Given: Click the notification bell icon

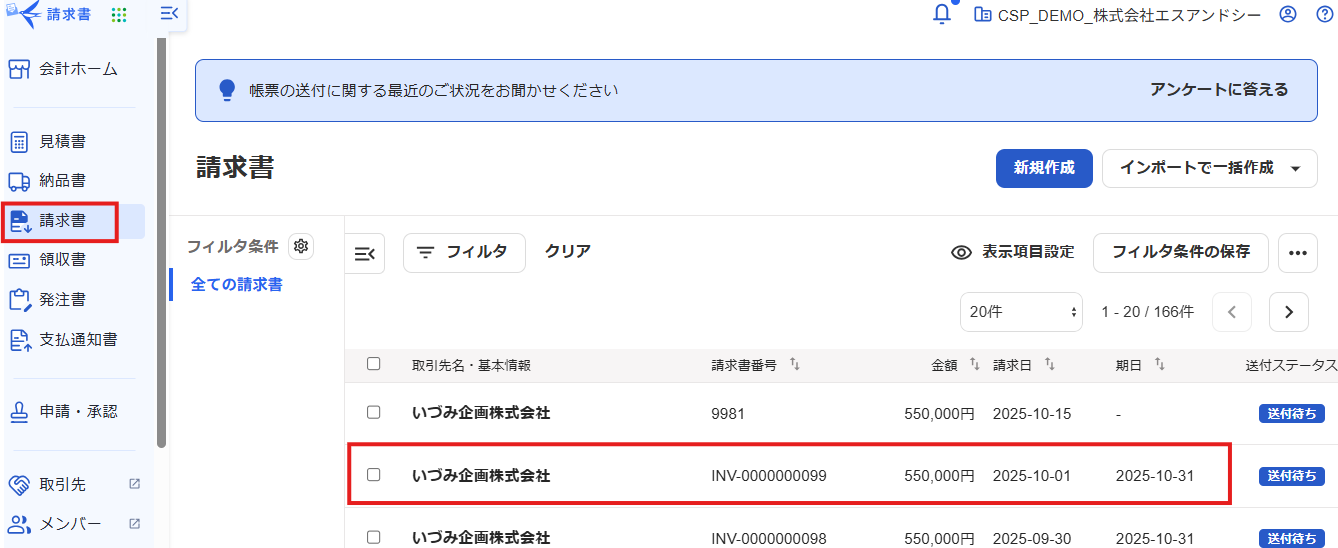Looking at the screenshot, I should (941, 14).
